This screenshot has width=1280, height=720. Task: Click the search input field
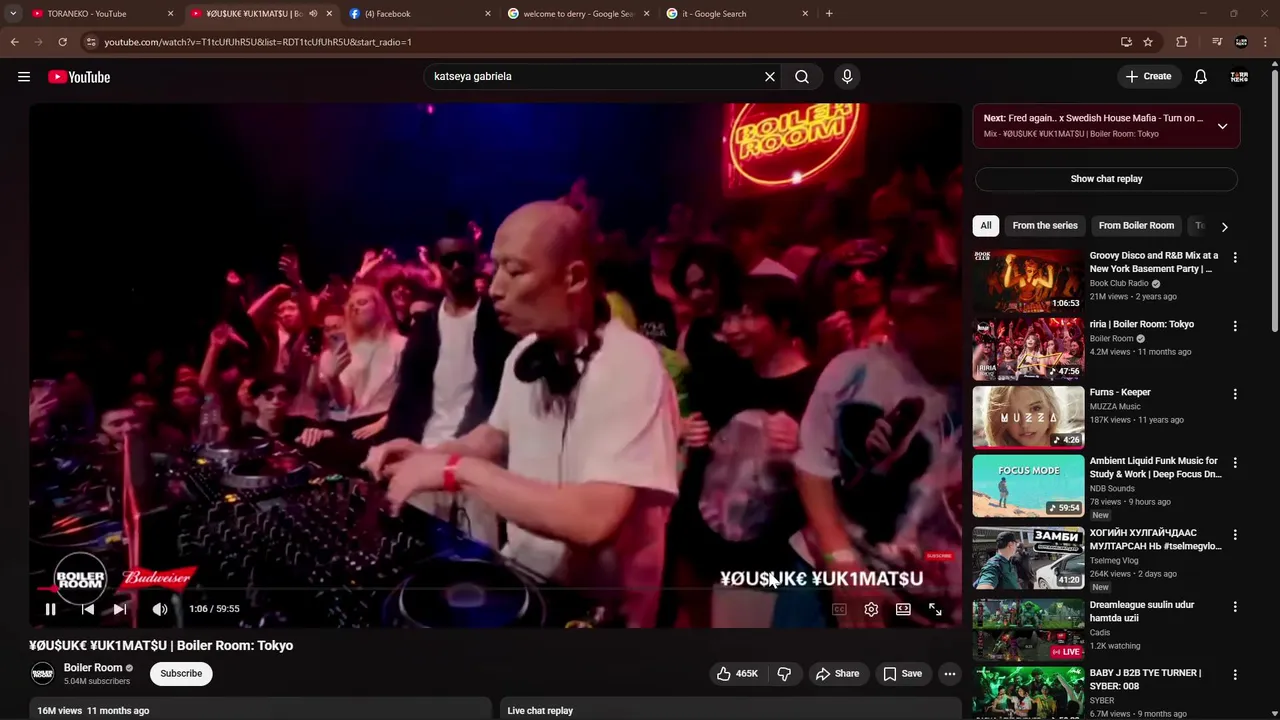tap(595, 76)
